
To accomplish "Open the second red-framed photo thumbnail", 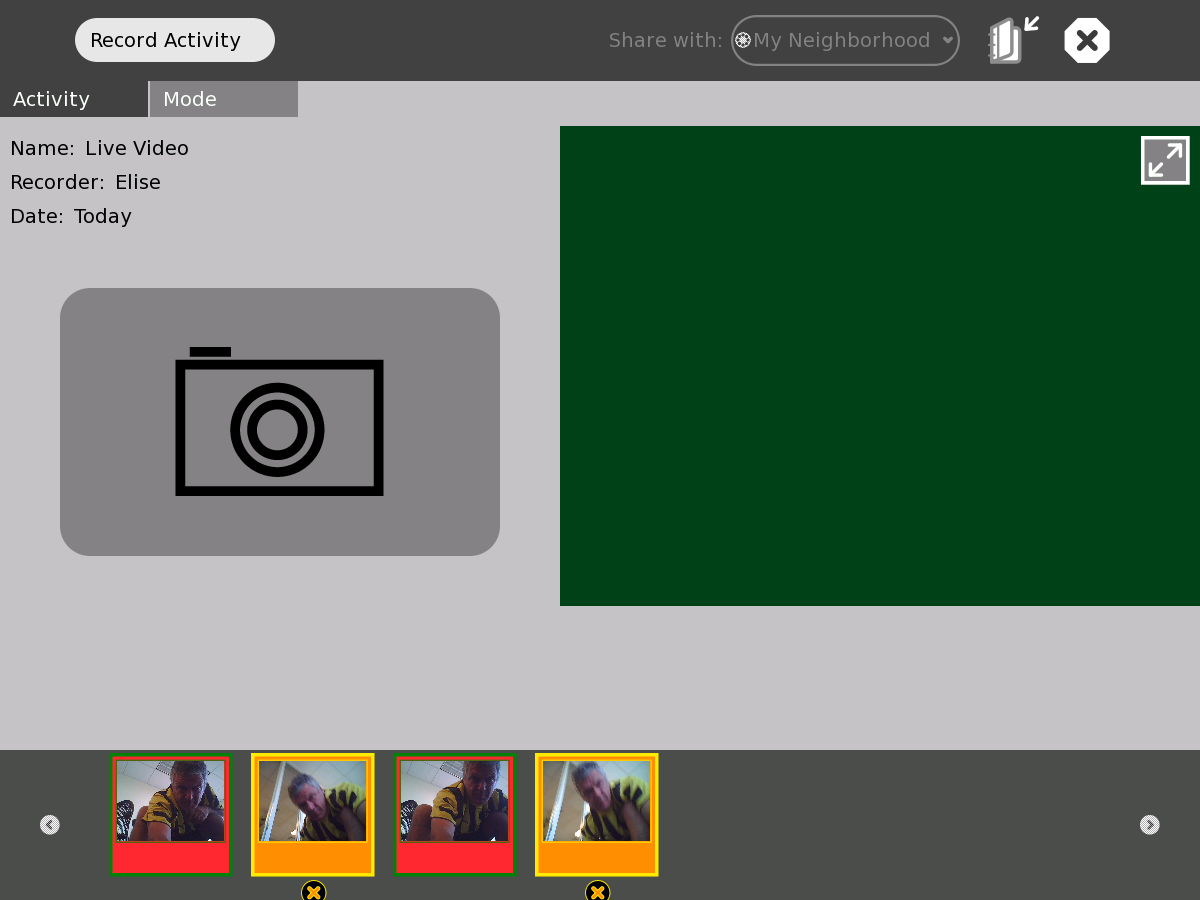I will click(455, 814).
